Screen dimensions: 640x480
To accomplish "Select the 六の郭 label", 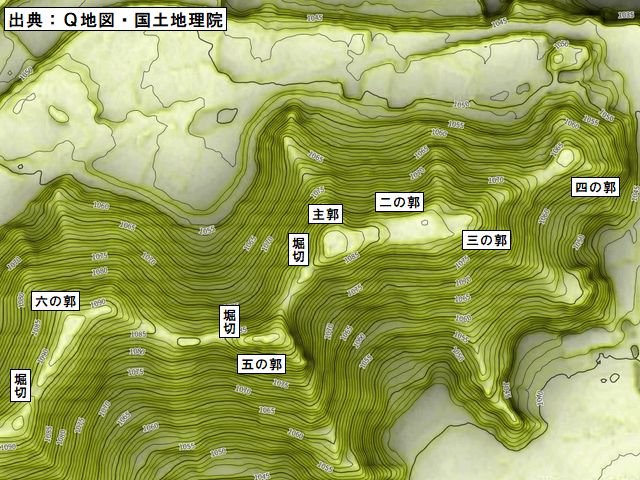I will pyautogui.click(x=56, y=301).
